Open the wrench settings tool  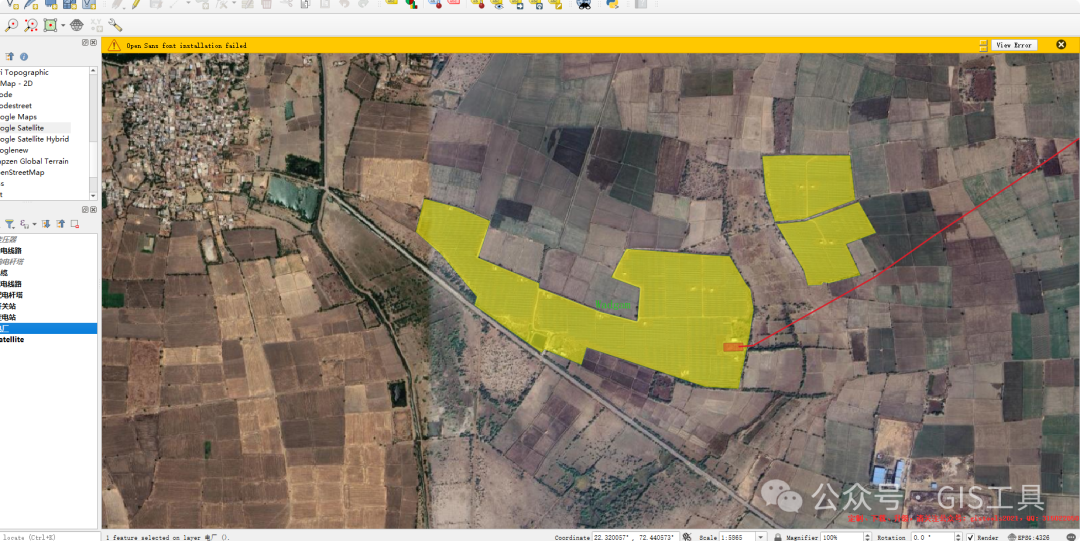click(115, 25)
